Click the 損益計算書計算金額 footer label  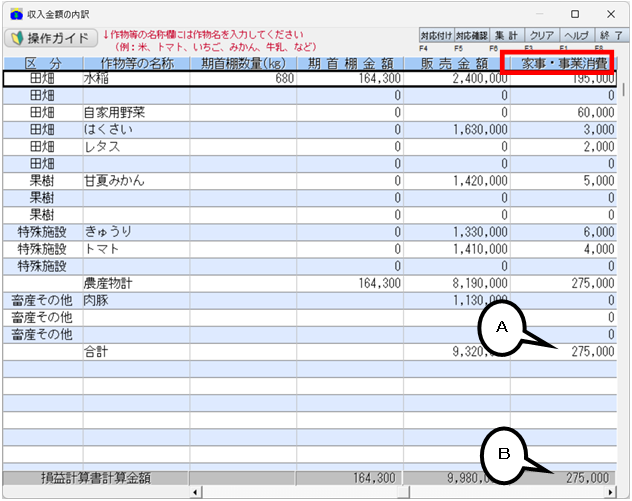[x=96, y=478]
